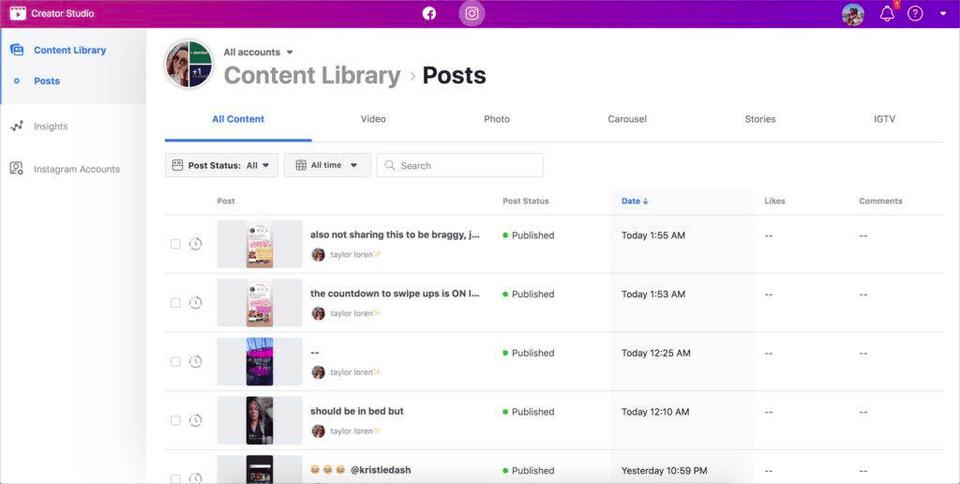Click the Creator Studio logo icon
The height and width of the screenshot is (484, 960).
pyautogui.click(x=17, y=13)
